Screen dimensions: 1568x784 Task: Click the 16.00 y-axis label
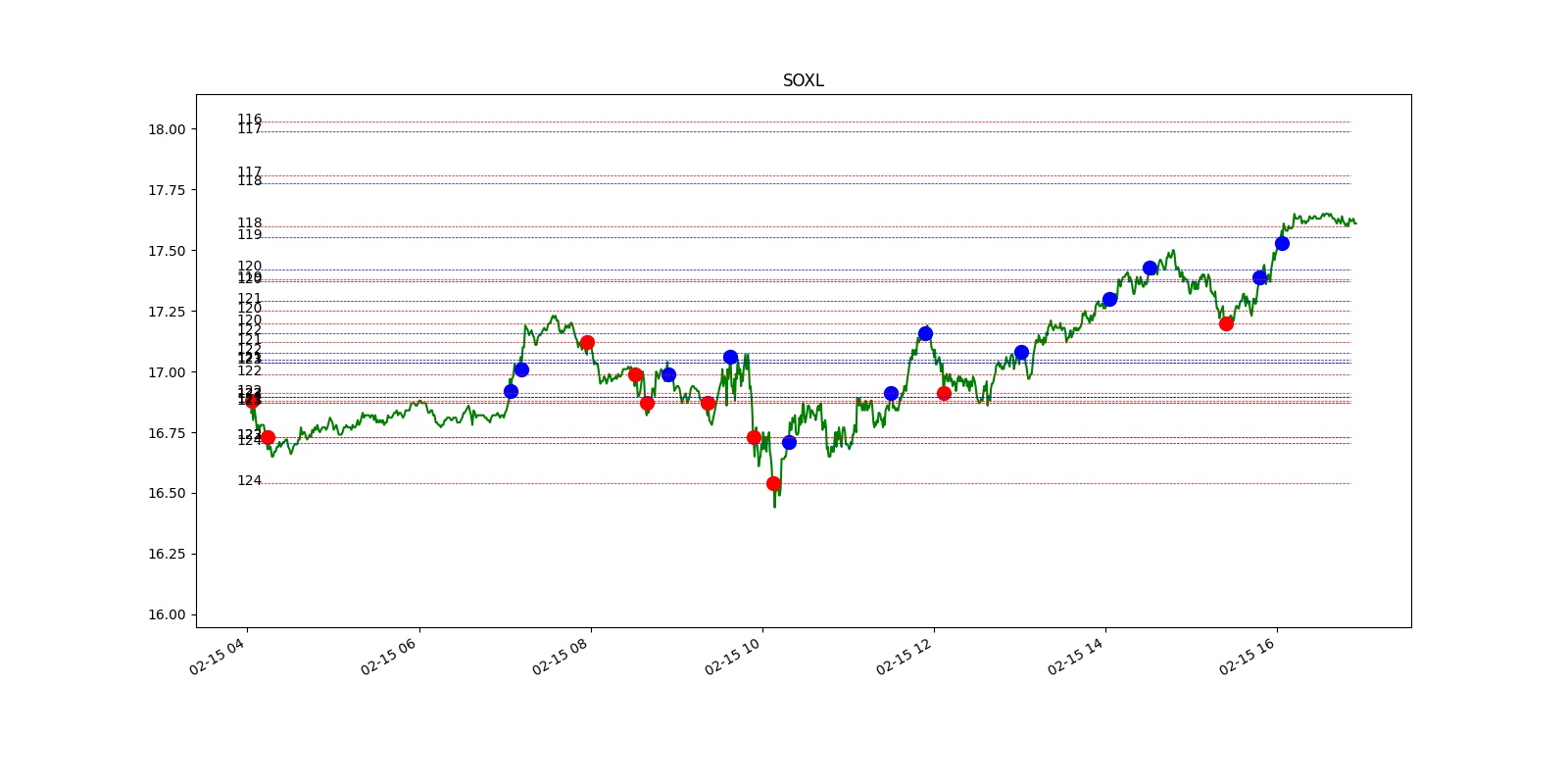166,614
